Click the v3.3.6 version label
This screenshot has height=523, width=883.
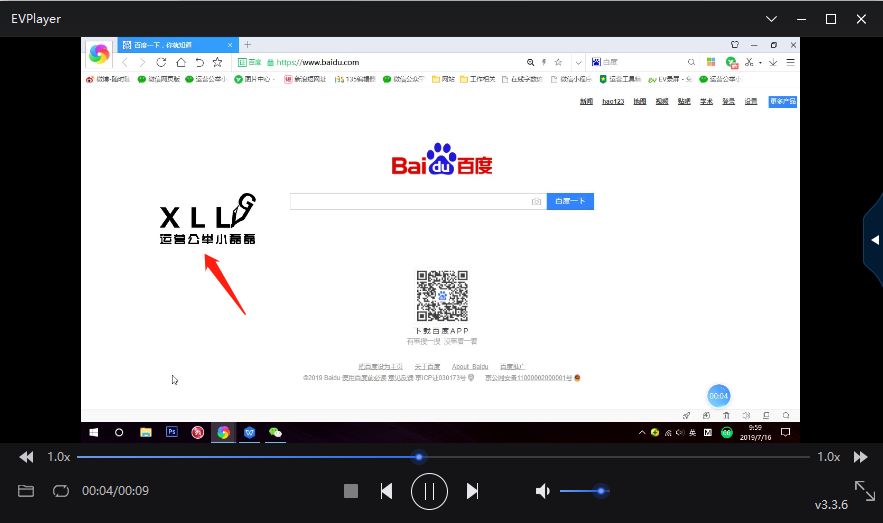coord(831,504)
